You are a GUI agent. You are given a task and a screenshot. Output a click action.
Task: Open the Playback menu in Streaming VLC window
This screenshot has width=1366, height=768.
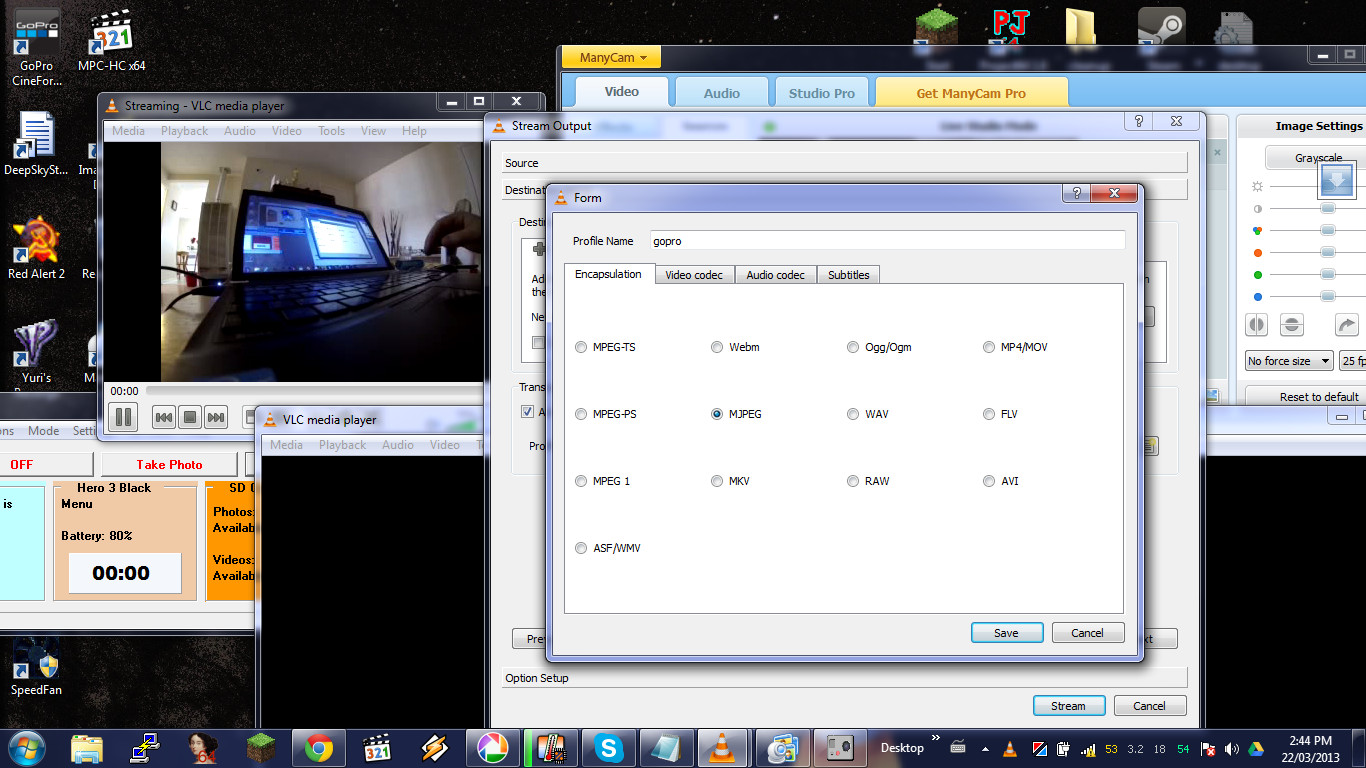tap(185, 131)
